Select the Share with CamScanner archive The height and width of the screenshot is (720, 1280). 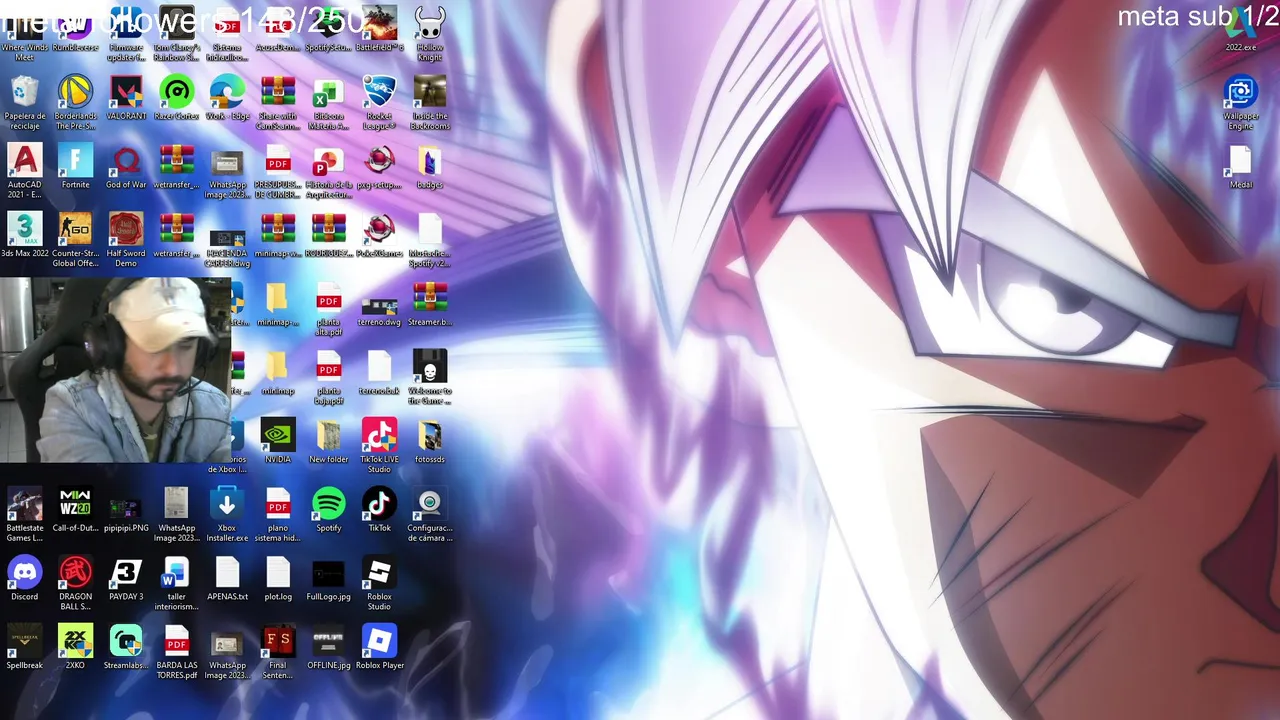(x=278, y=103)
